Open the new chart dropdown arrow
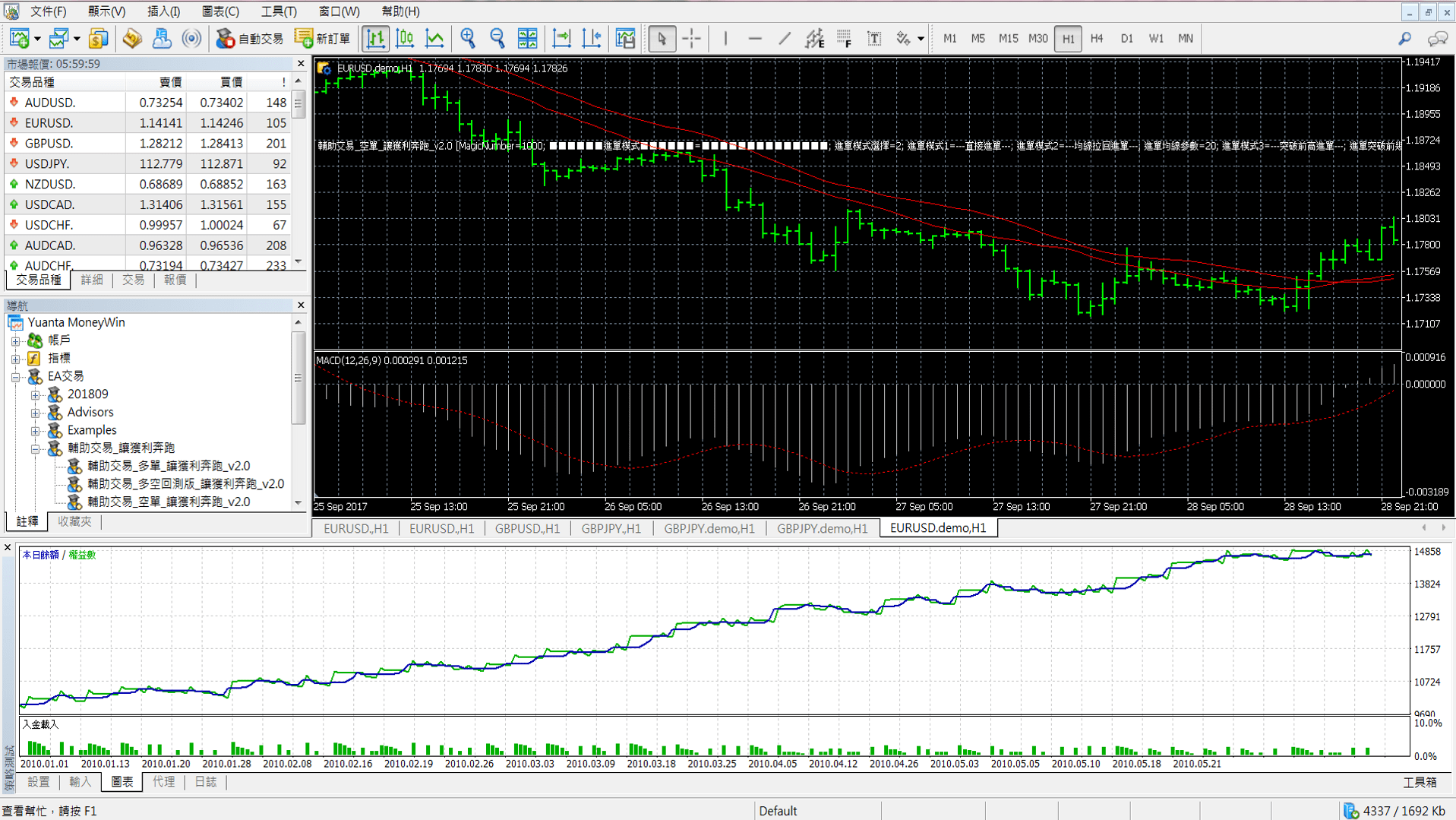 (x=37, y=39)
